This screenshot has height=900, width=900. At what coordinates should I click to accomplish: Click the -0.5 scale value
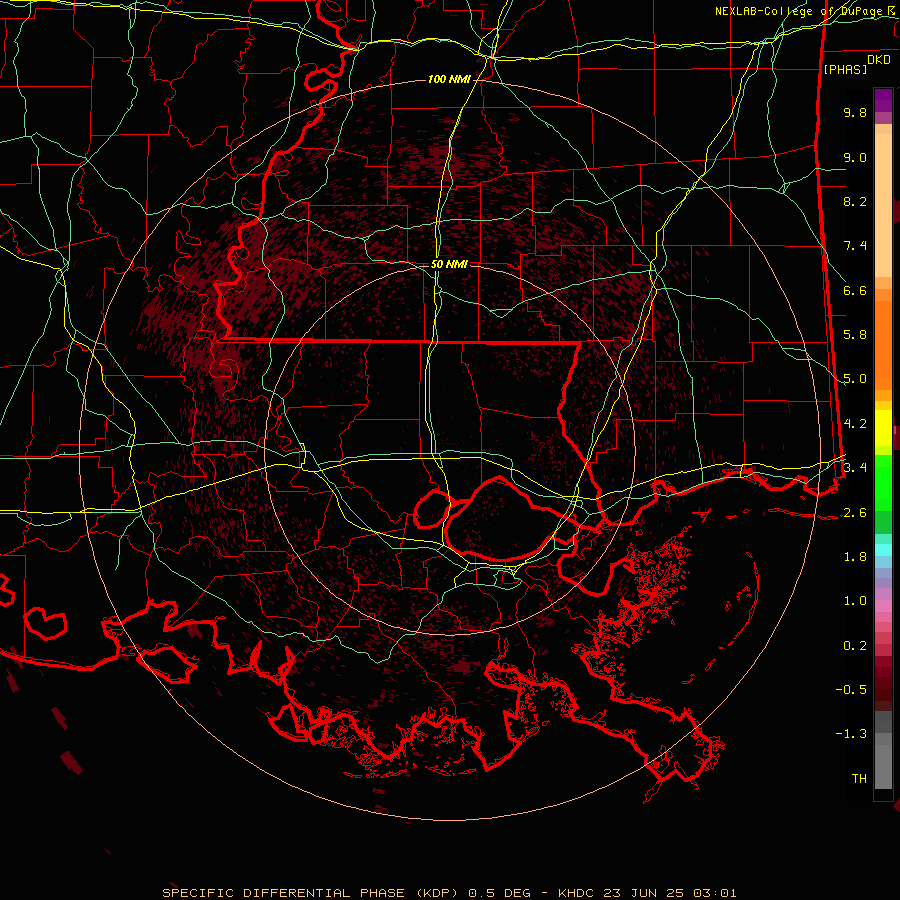(x=851, y=690)
